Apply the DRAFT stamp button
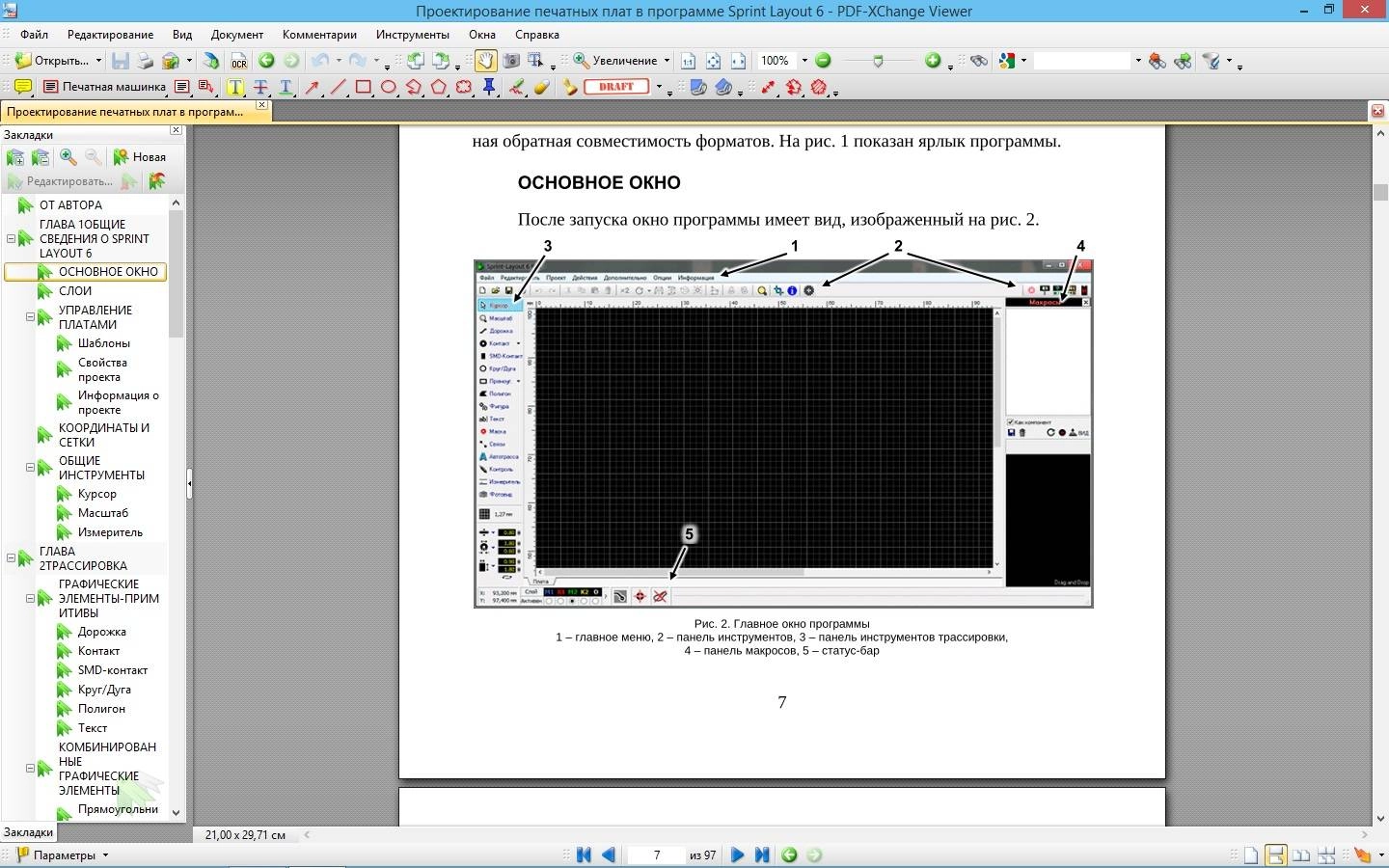 (616, 87)
